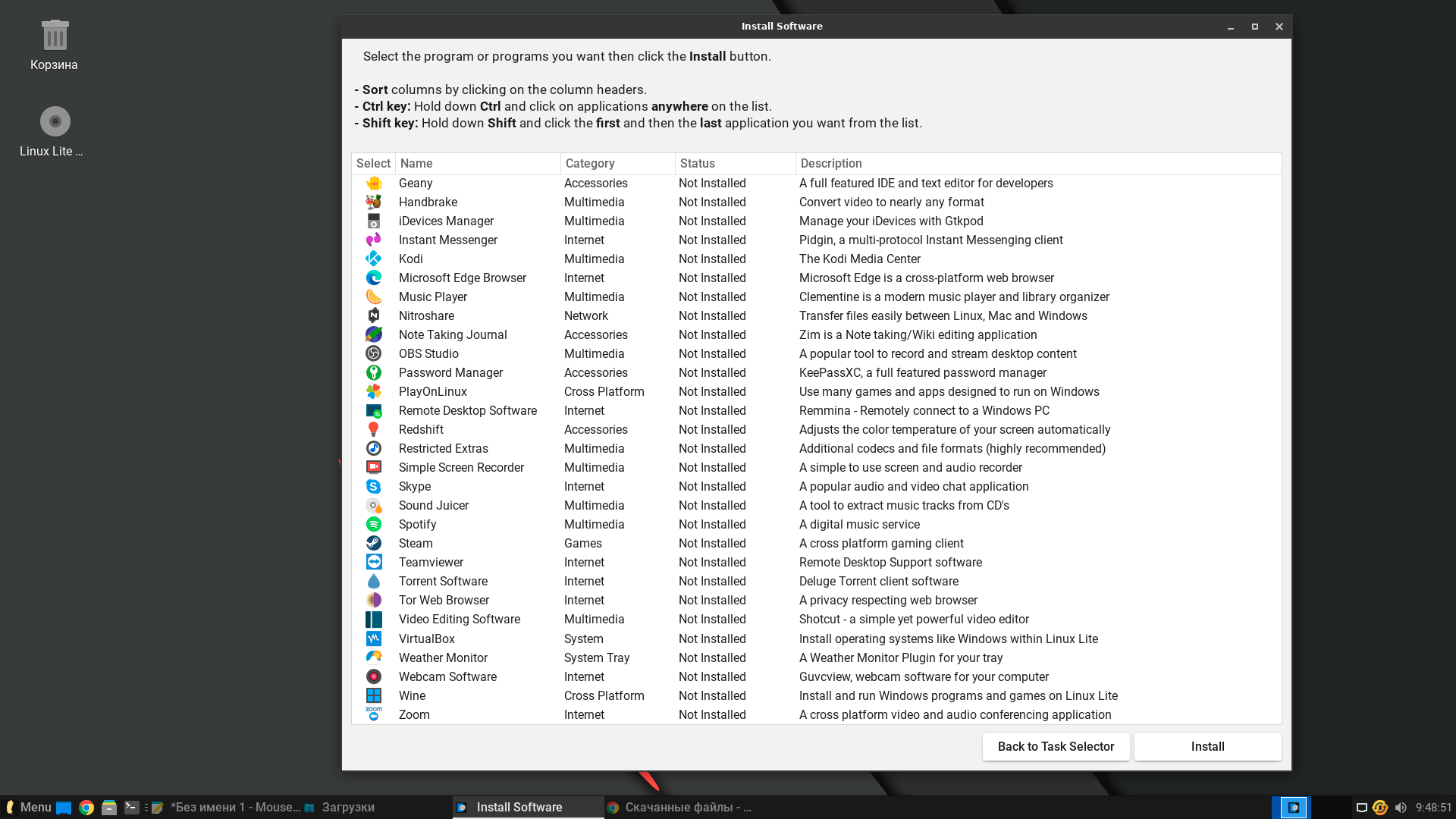Click the Kodi icon in Select column
Screen dimensions: 1456x819
[373, 259]
